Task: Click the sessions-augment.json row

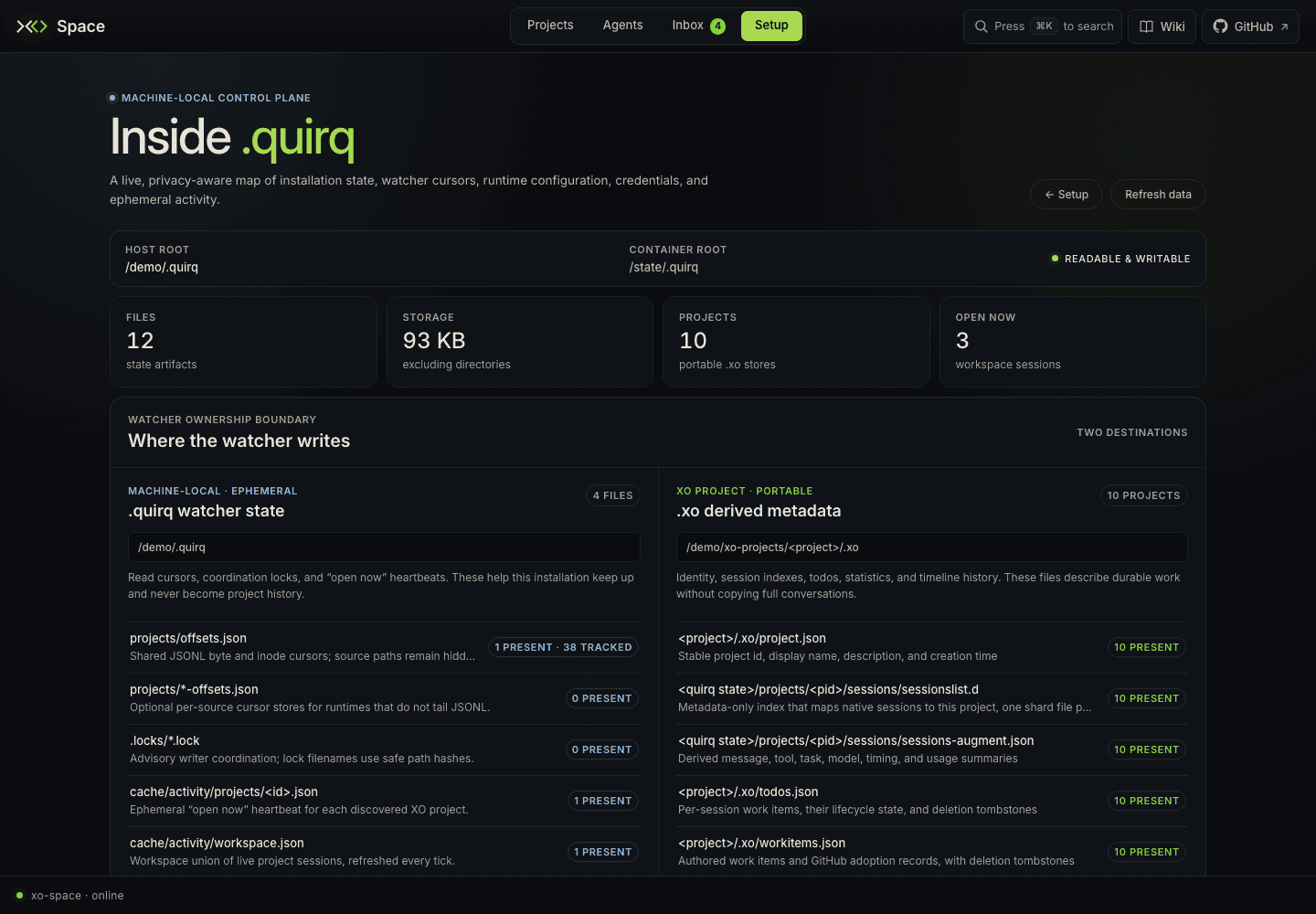Action: 932,749
